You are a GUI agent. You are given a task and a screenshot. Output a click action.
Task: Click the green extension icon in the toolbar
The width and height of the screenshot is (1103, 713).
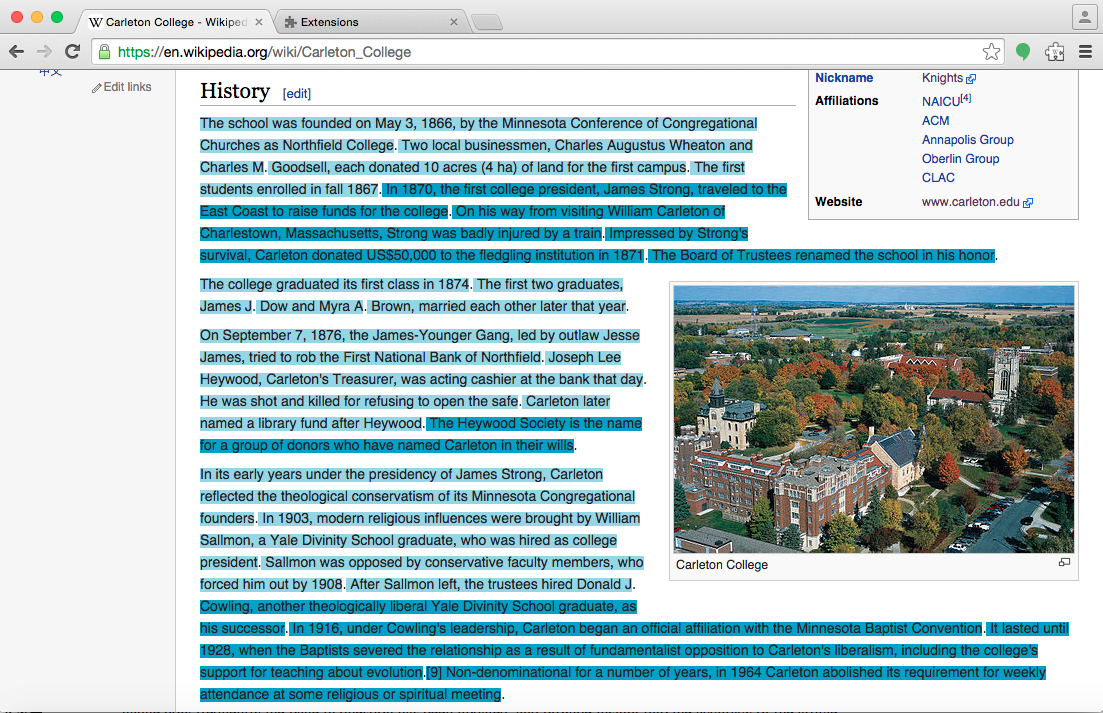click(1023, 52)
